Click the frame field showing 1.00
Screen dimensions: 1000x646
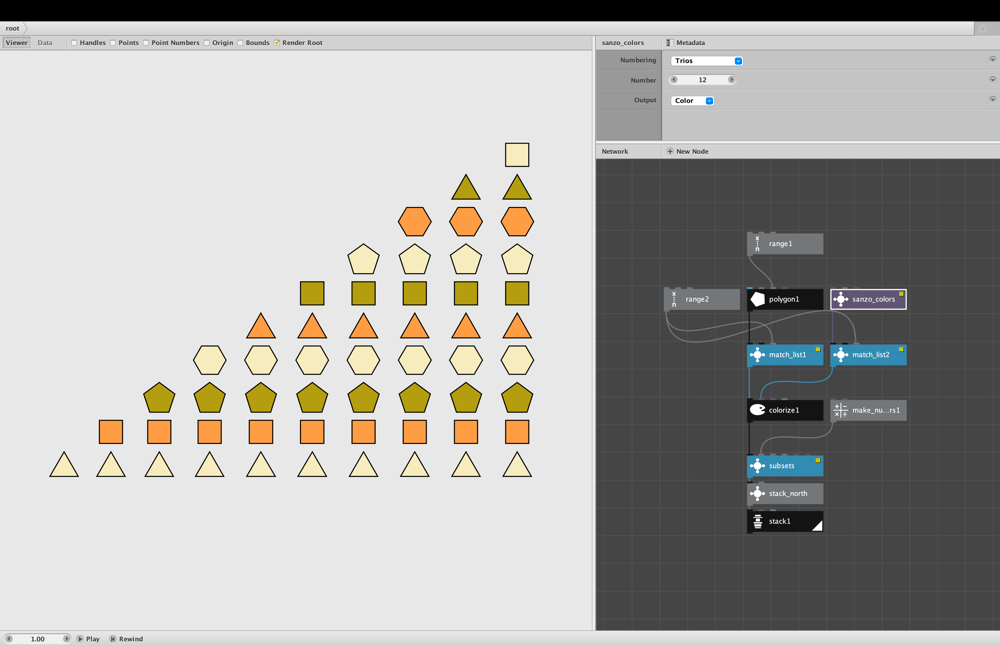point(38,638)
